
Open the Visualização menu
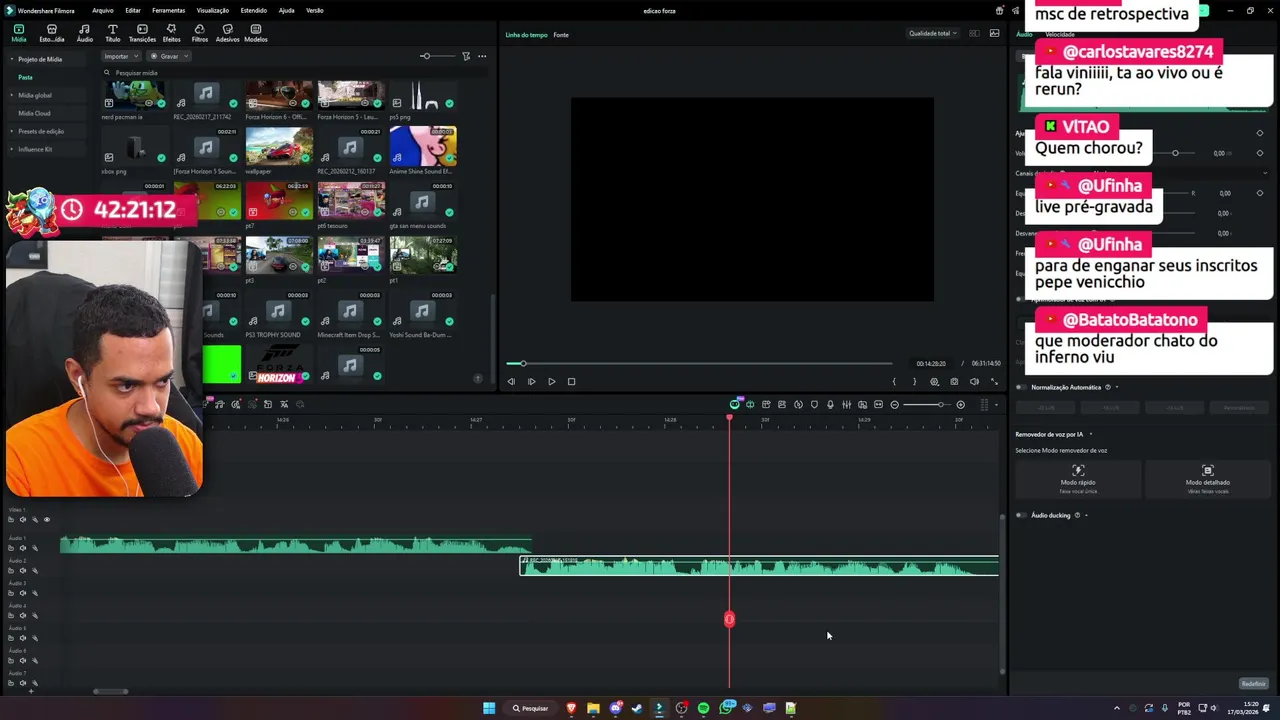click(212, 10)
